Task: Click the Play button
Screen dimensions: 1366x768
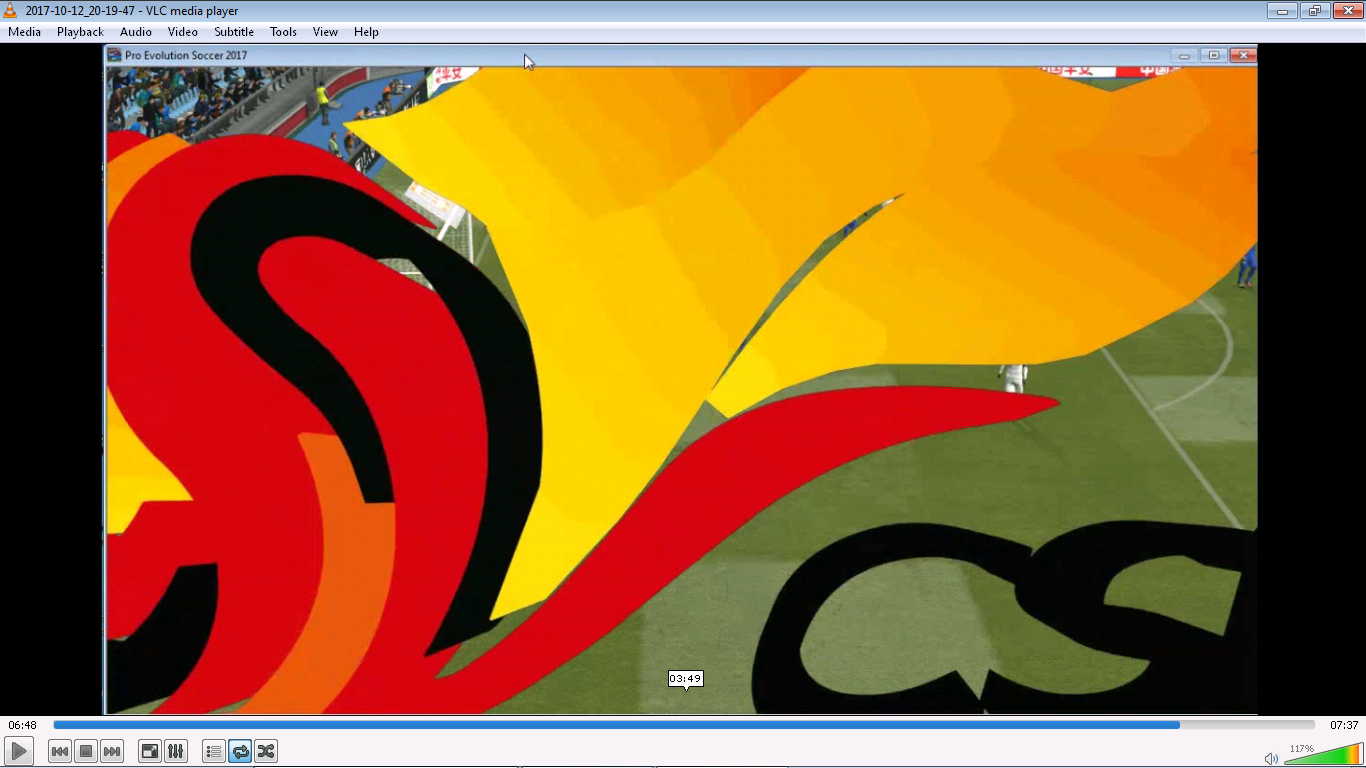Action: [x=19, y=751]
